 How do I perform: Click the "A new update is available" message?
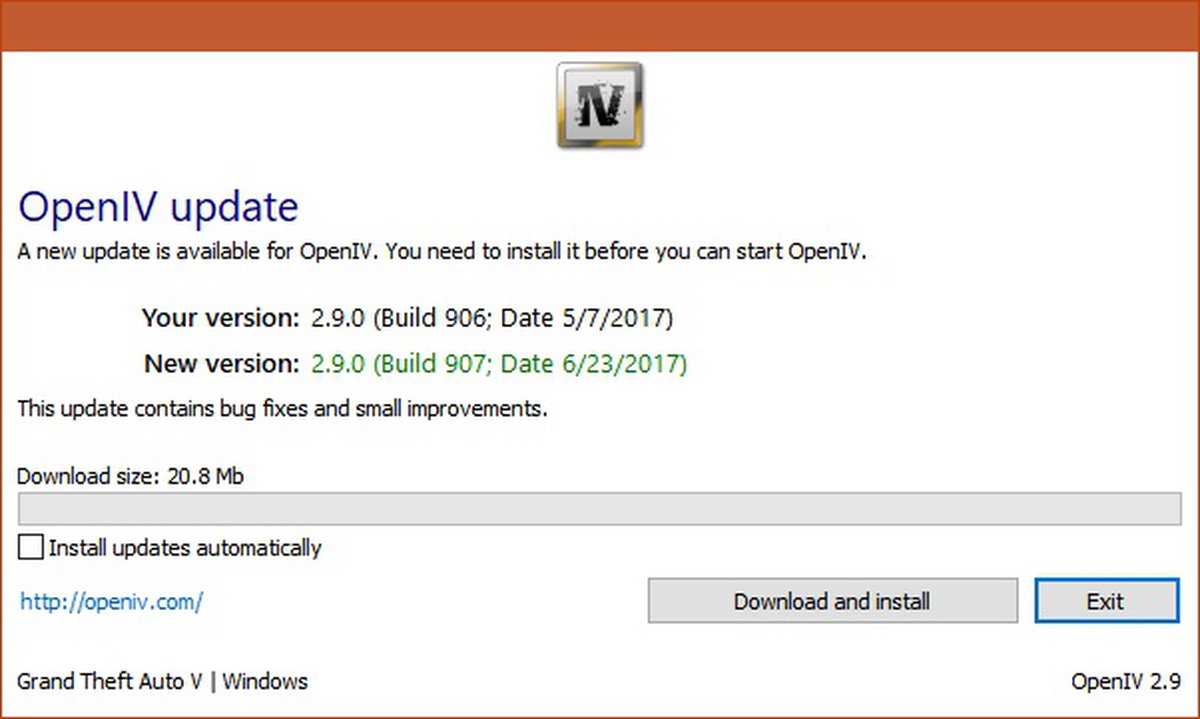coord(442,251)
